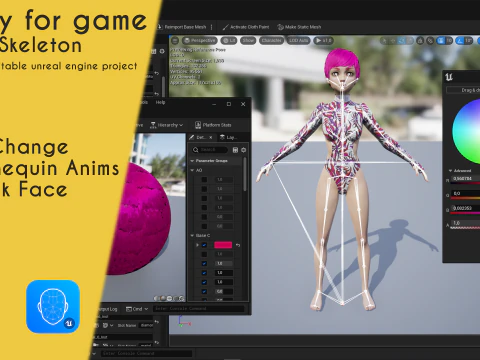
Task: Open the Character viewport menu
Action: point(271,41)
